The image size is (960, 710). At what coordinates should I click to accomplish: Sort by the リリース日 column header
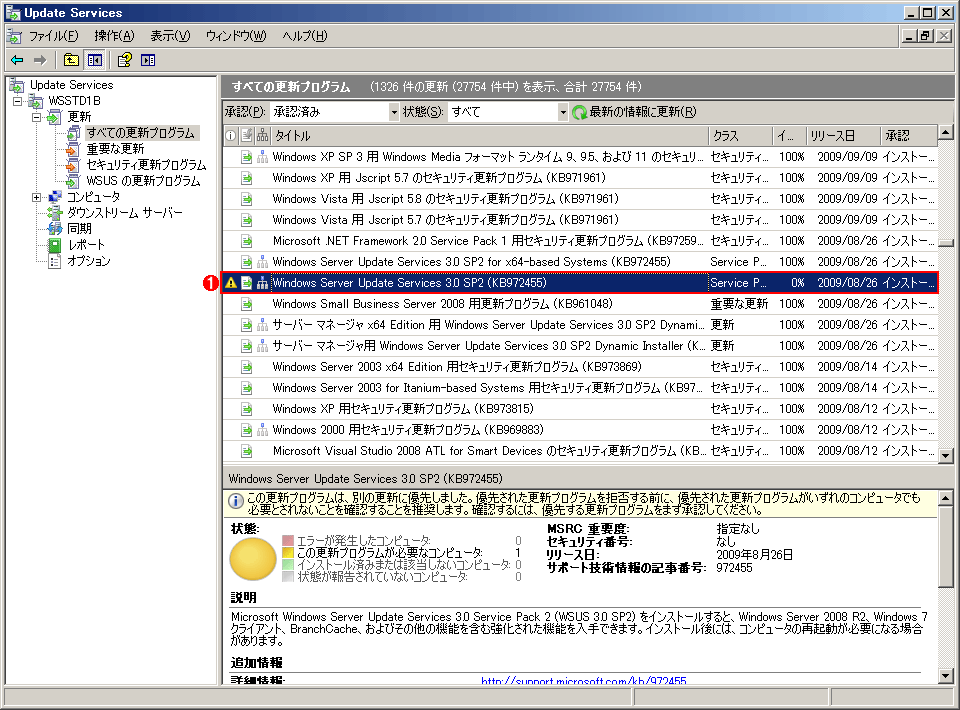tap(842, 135)
